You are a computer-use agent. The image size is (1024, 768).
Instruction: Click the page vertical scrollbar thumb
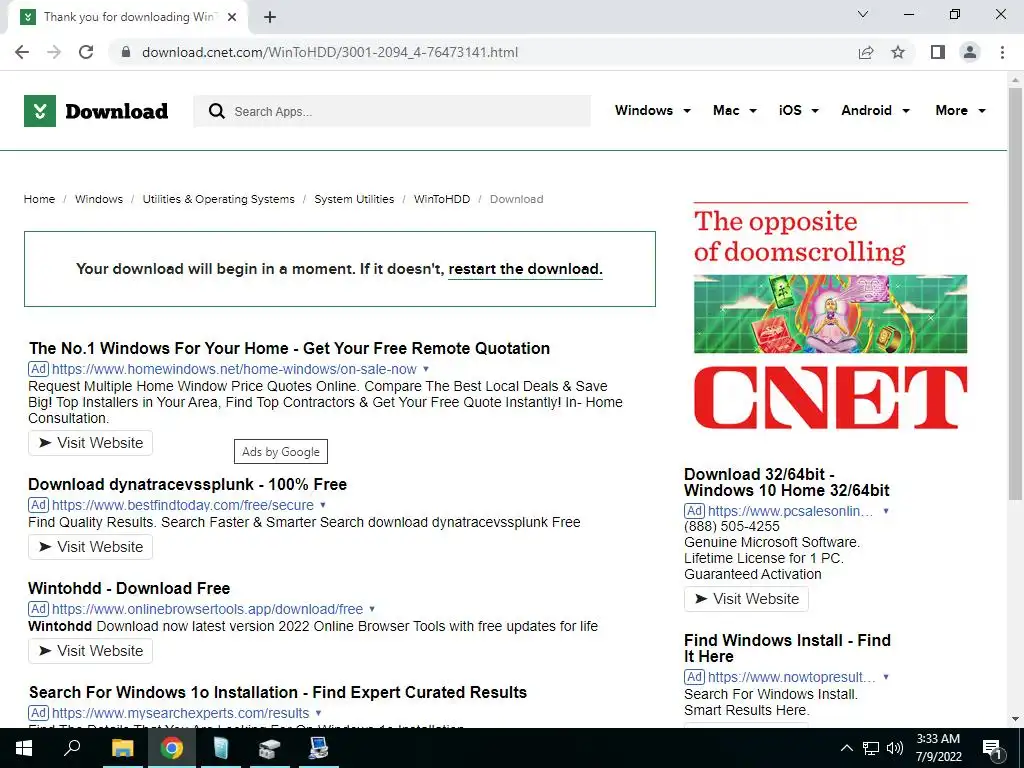point(1015,294)
